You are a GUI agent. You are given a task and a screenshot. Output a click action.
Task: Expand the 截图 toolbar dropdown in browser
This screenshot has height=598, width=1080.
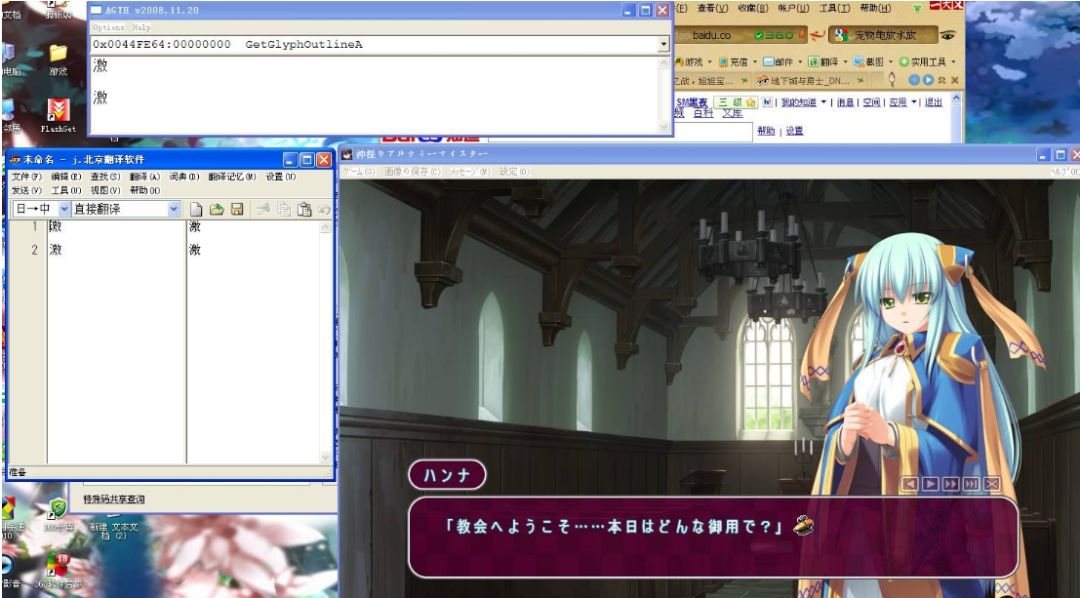[x=891, y=62]
